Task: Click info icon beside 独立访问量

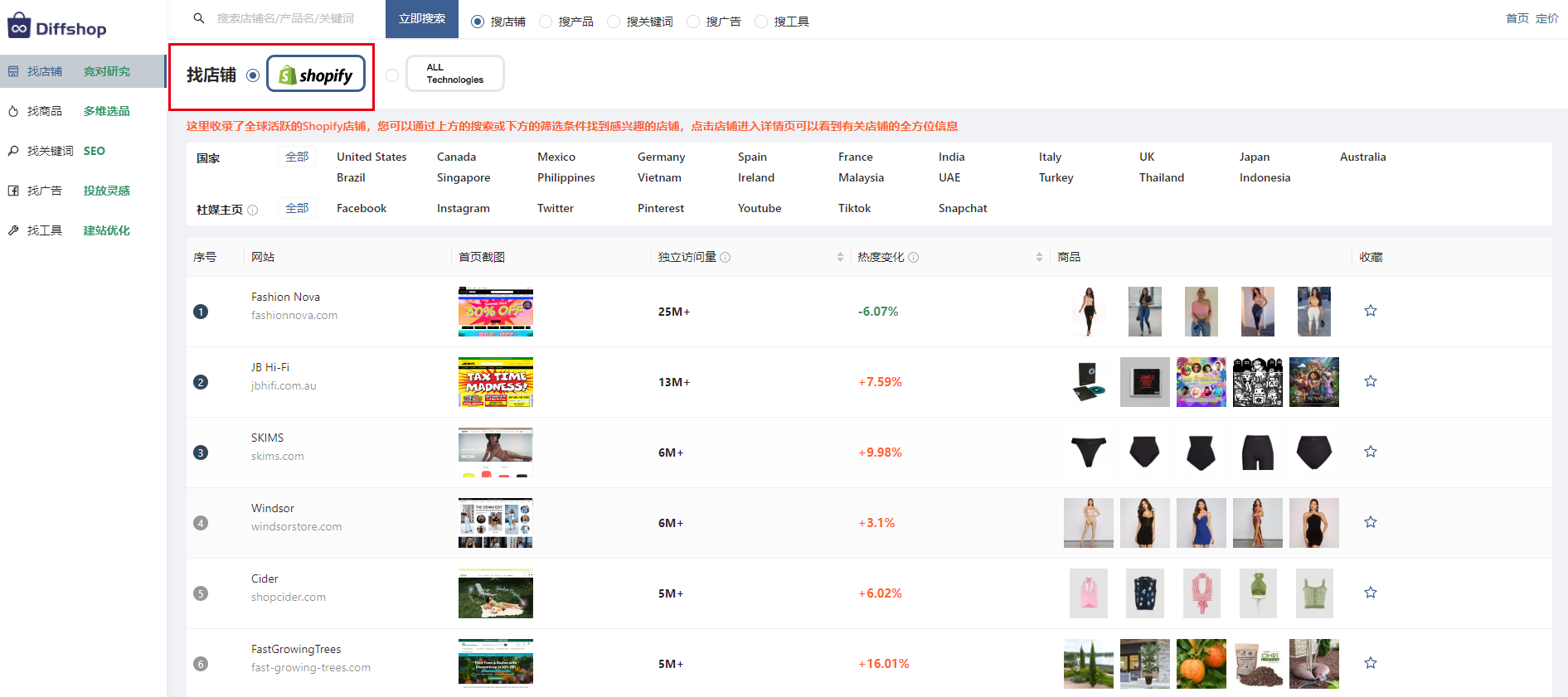Action: (x=726, y=258)
